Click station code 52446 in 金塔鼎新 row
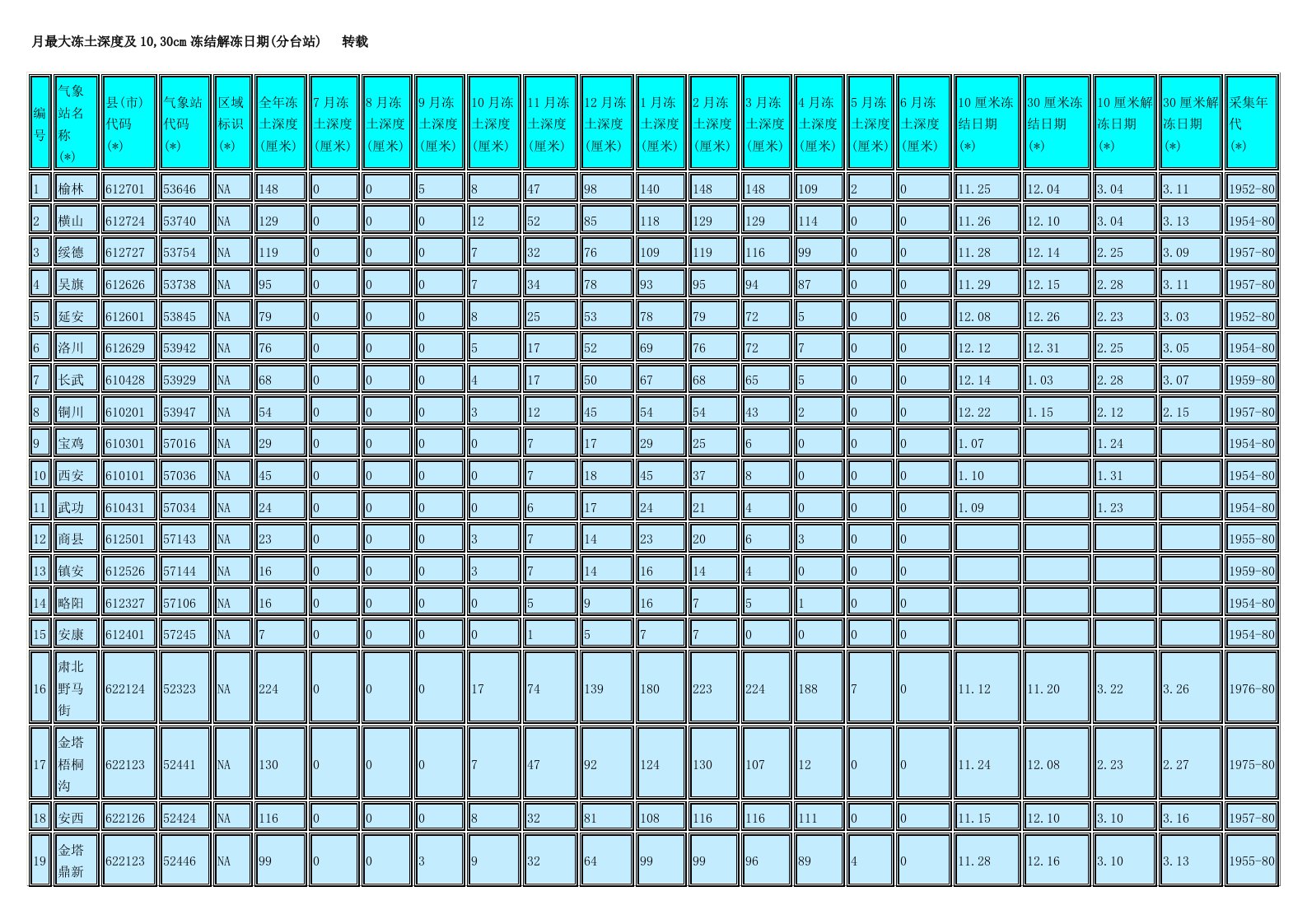This screenshot has height=924, width=1307. coord(180,861)
